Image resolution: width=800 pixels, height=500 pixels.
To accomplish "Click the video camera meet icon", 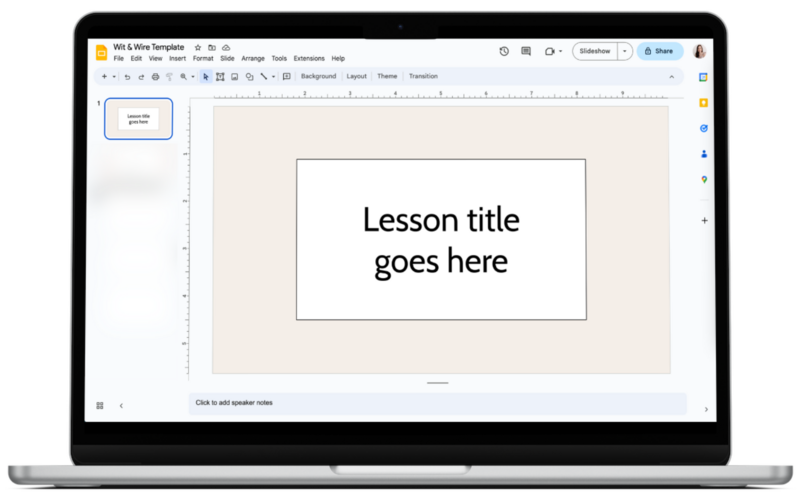I will 549,51.
